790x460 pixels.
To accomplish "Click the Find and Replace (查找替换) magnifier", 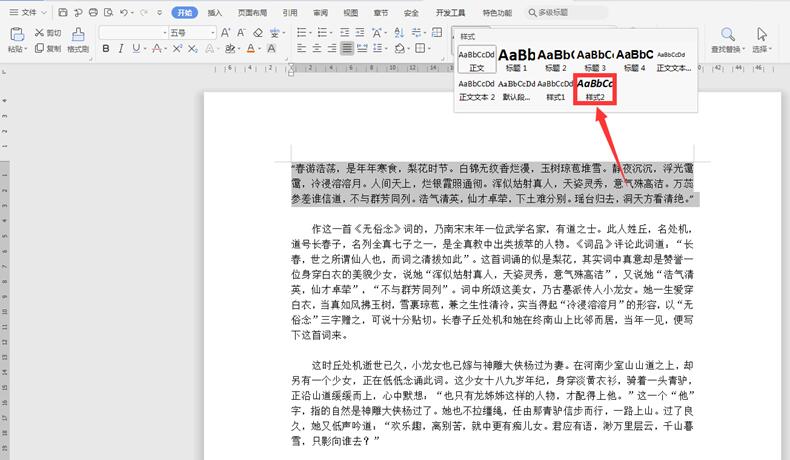I will point(726,33).
